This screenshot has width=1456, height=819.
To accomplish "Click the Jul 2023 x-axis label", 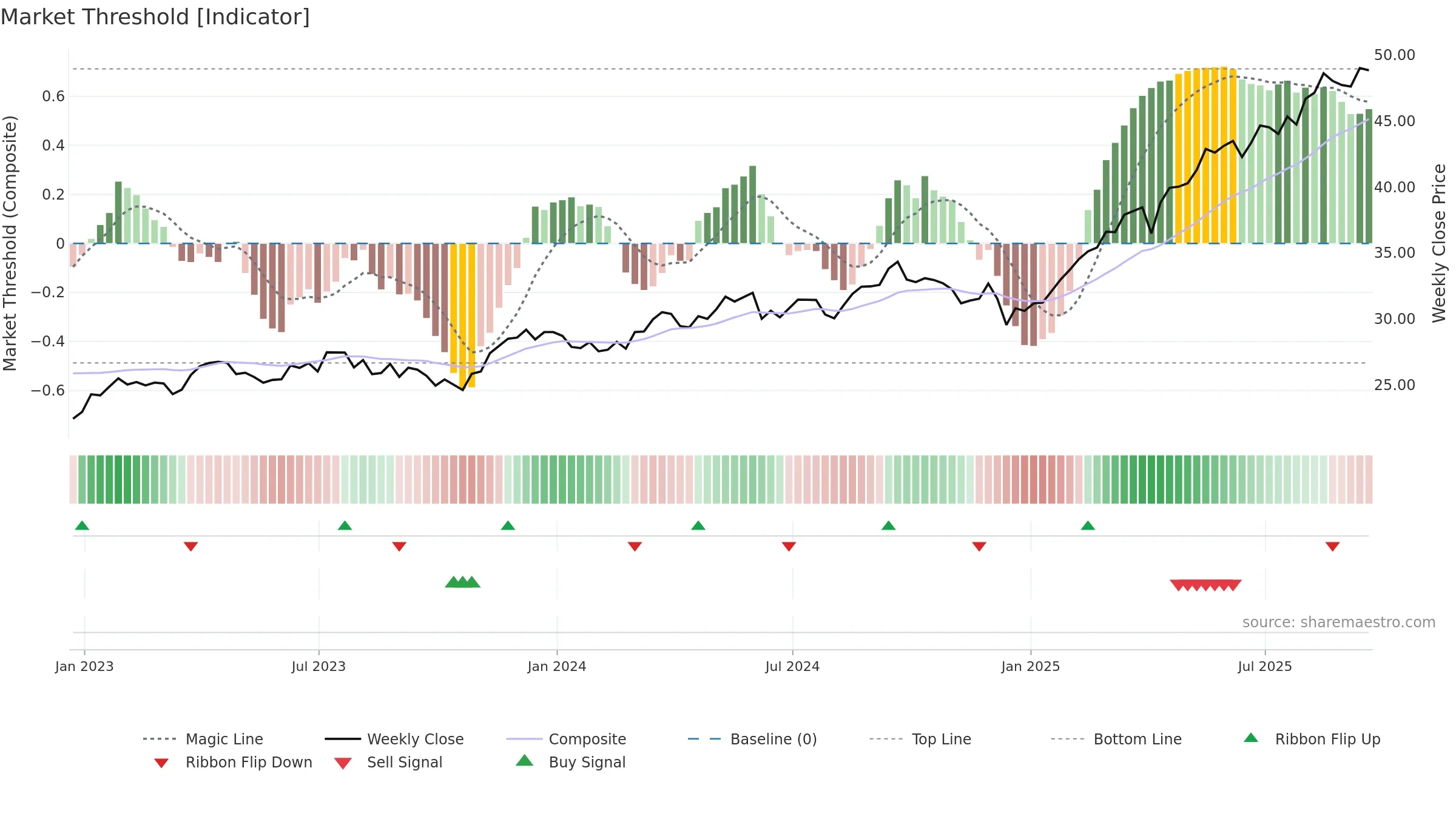I will coord(318,666).
